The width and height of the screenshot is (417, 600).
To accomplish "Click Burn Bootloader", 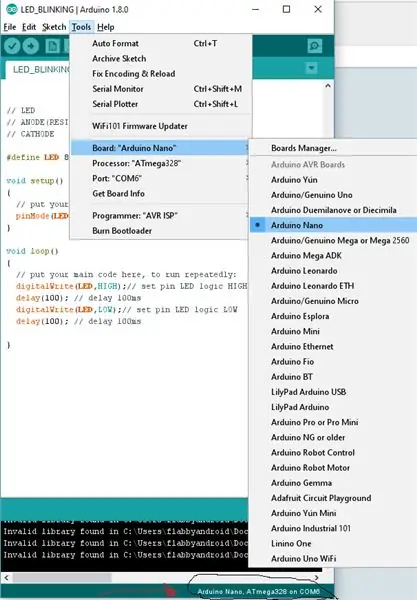I will tap(161, 231).
